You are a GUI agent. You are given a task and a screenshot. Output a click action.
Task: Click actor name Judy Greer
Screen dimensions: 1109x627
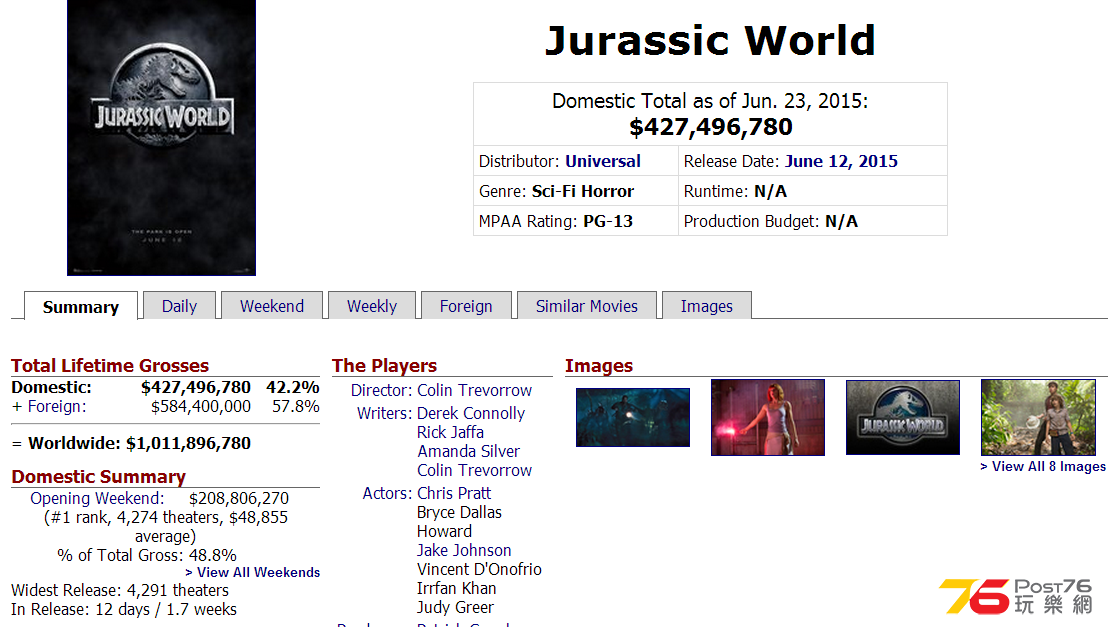[x=455, y=608]
